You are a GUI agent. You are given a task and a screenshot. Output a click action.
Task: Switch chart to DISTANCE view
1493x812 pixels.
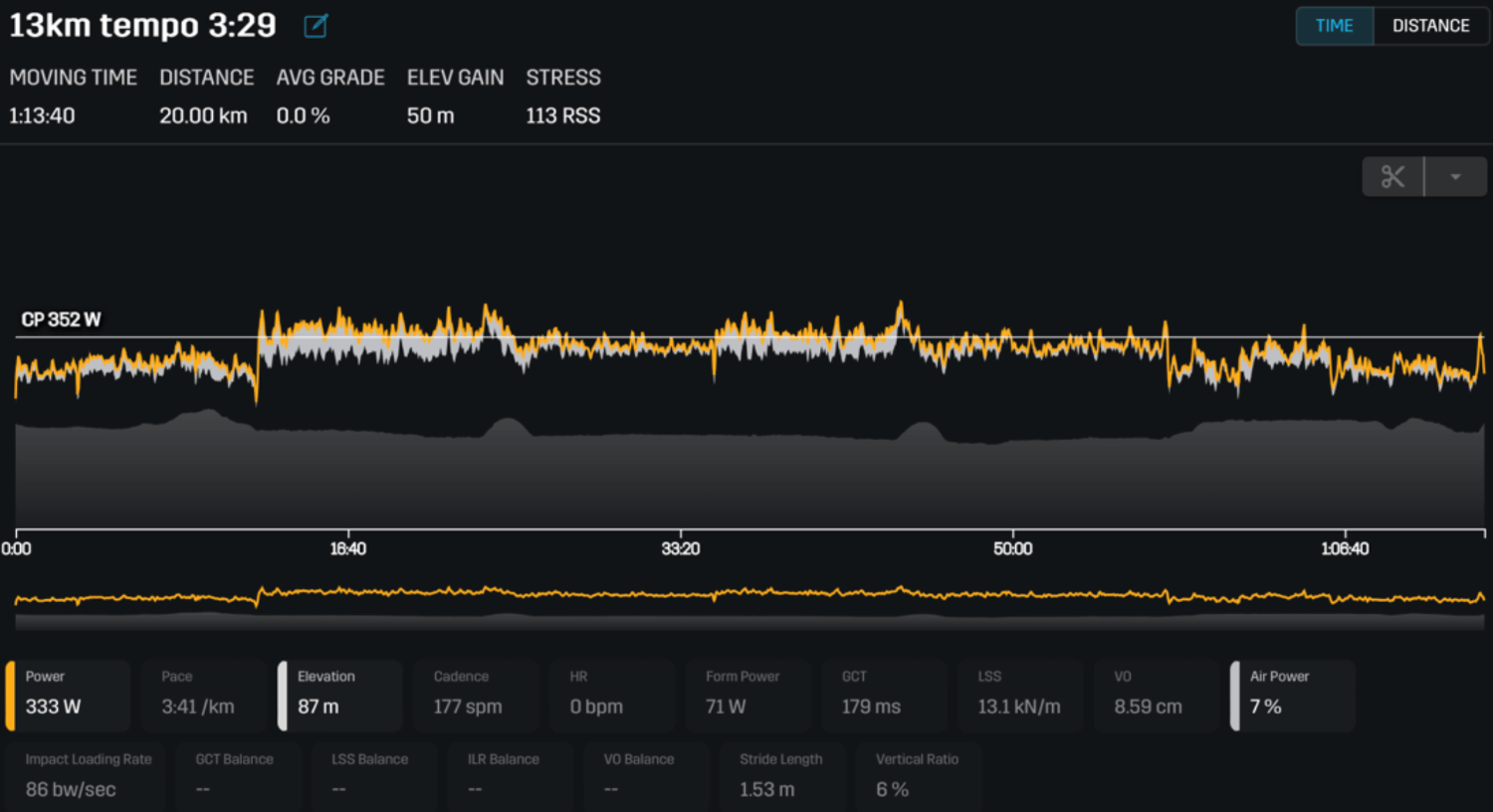tap(1430, 26)
